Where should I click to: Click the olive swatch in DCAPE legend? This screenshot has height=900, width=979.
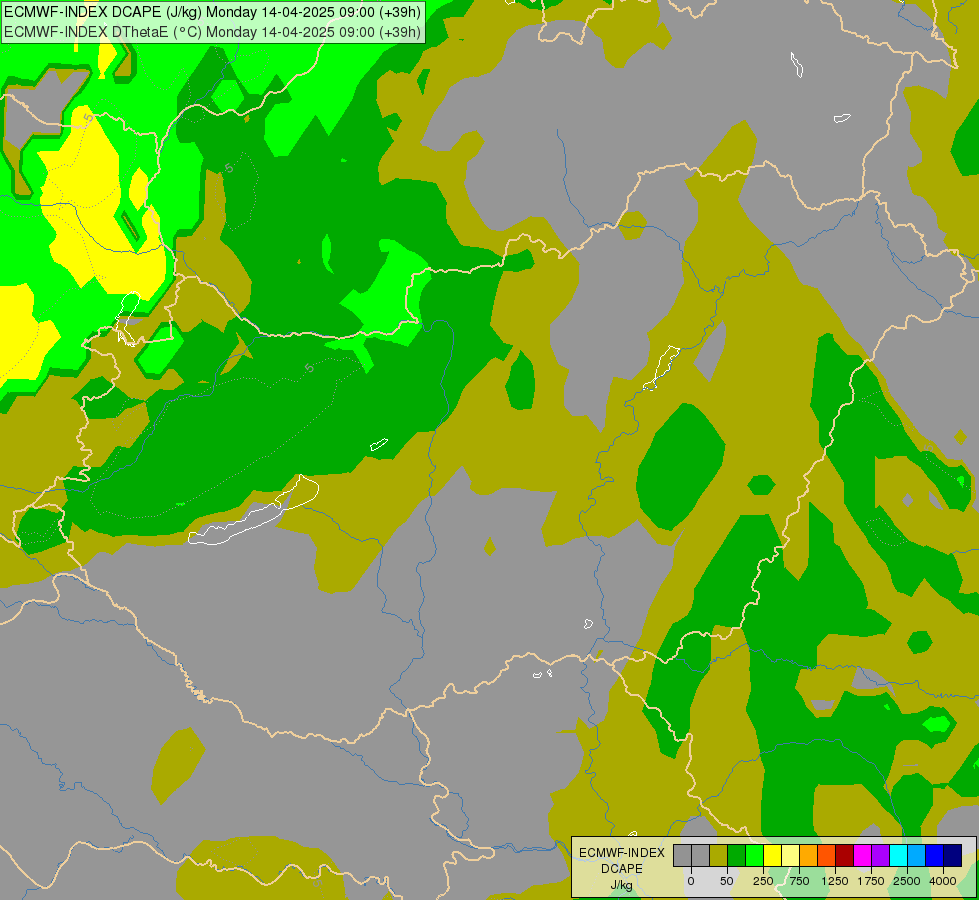pos(719,855)
